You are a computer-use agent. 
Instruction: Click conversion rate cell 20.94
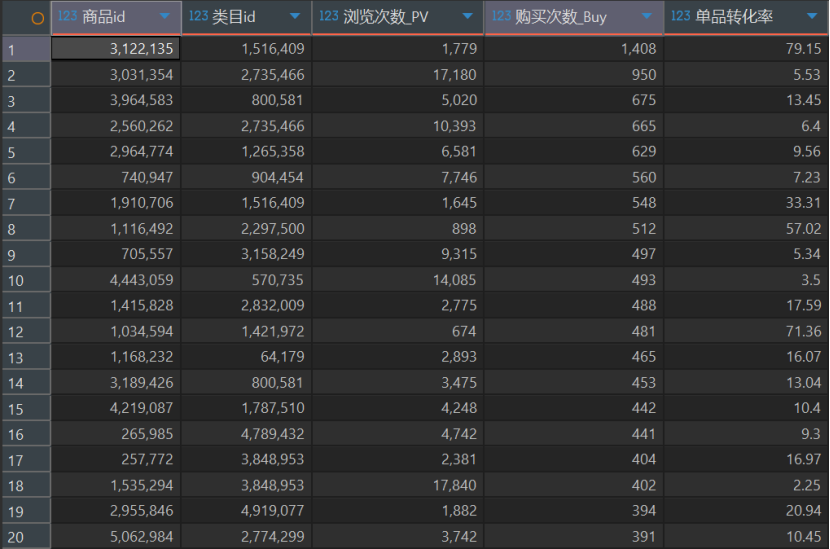click(746, 511)
